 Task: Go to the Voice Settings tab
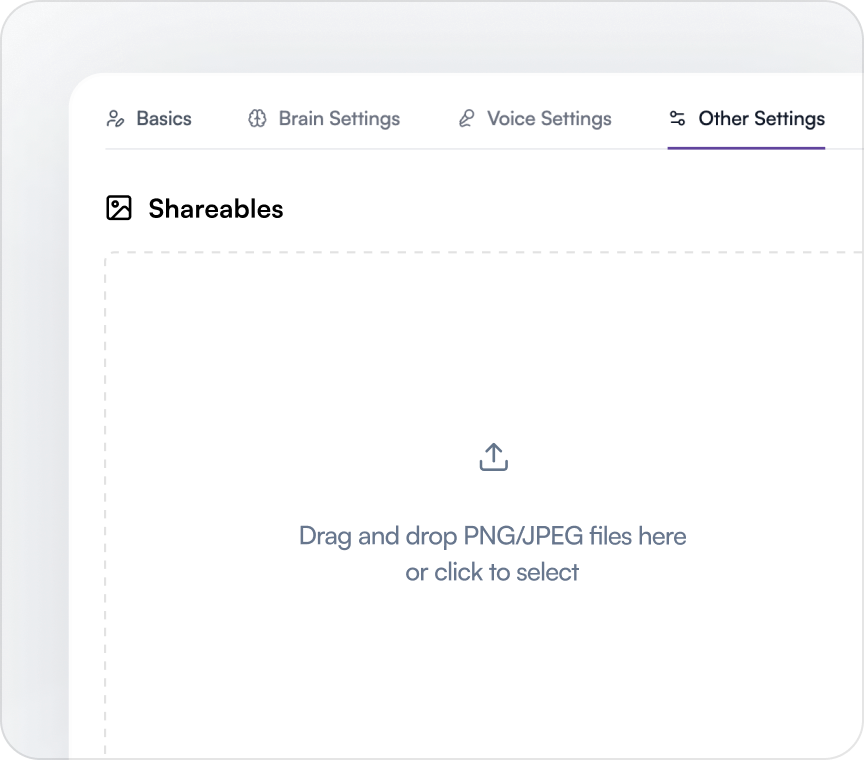(x=548, y=119)
